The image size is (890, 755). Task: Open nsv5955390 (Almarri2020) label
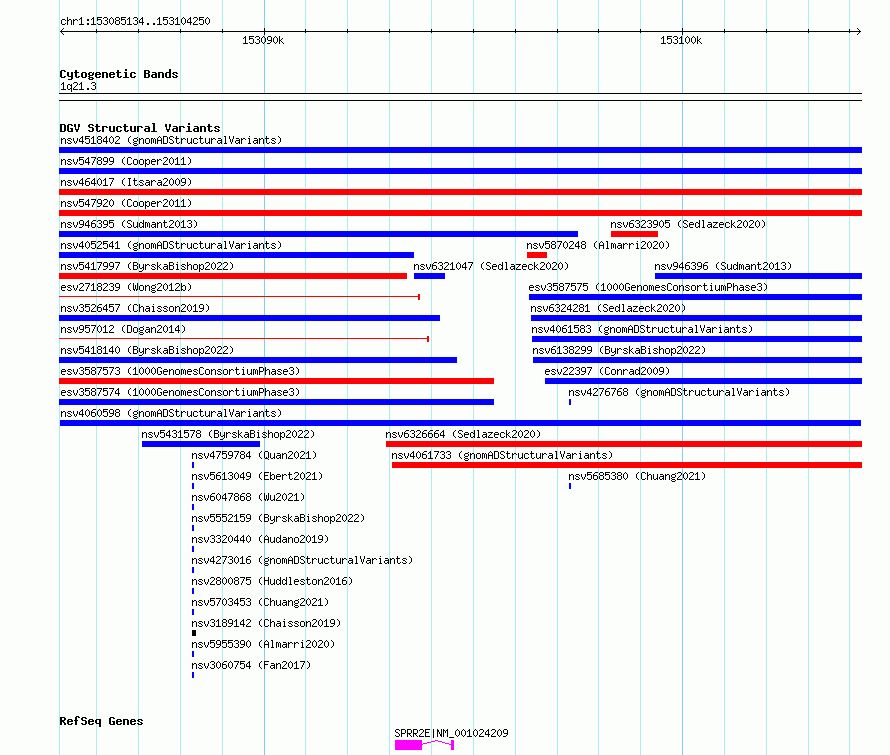pyautogui.click(x=263, y=644)
